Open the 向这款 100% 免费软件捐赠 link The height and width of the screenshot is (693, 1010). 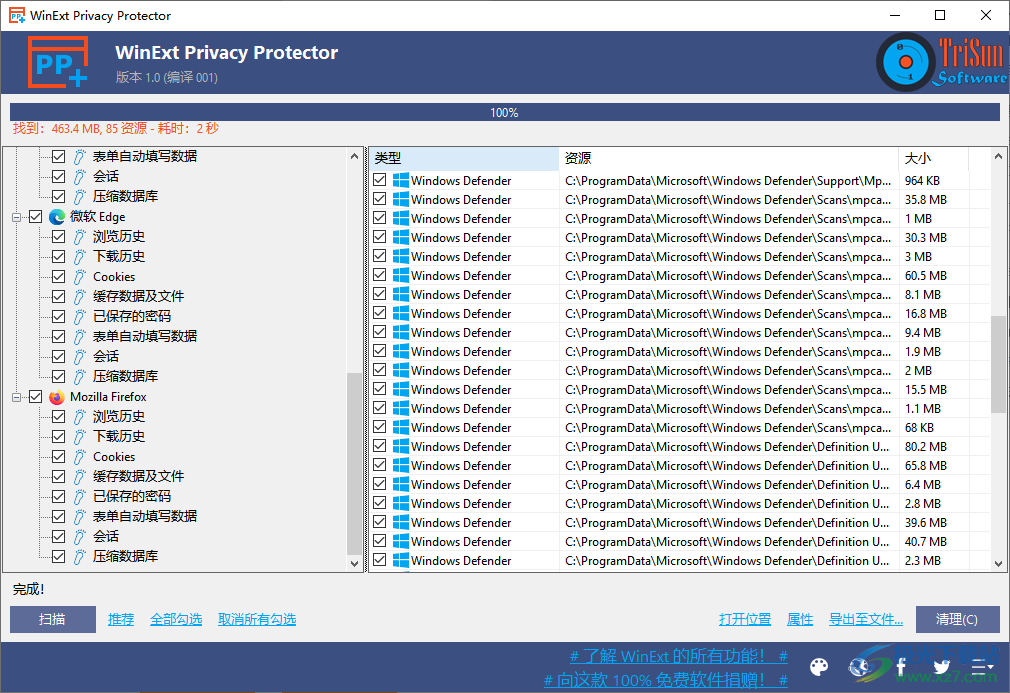[666, 679]
